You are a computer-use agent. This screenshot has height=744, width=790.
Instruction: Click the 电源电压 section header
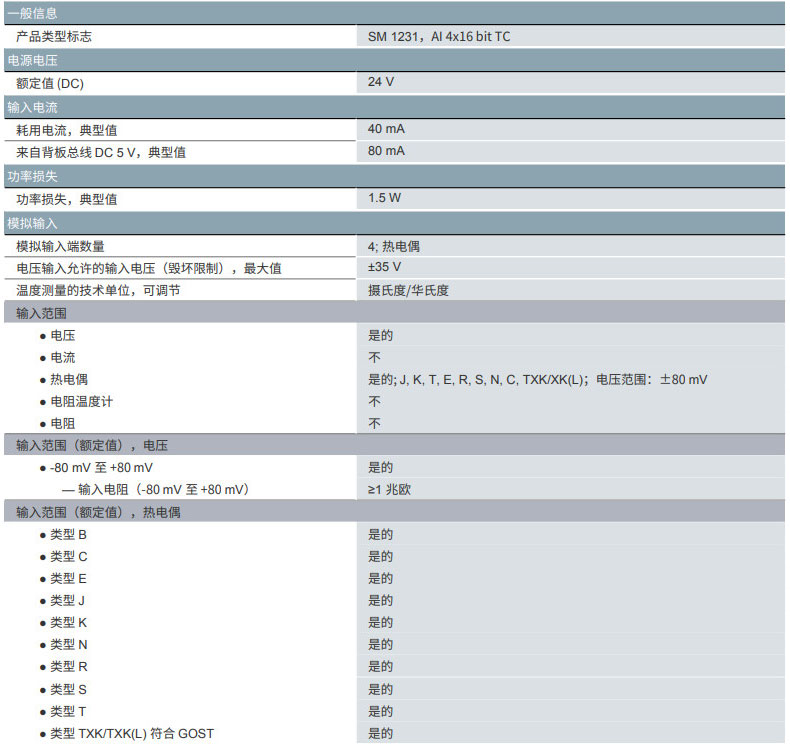tap(32, 60)
